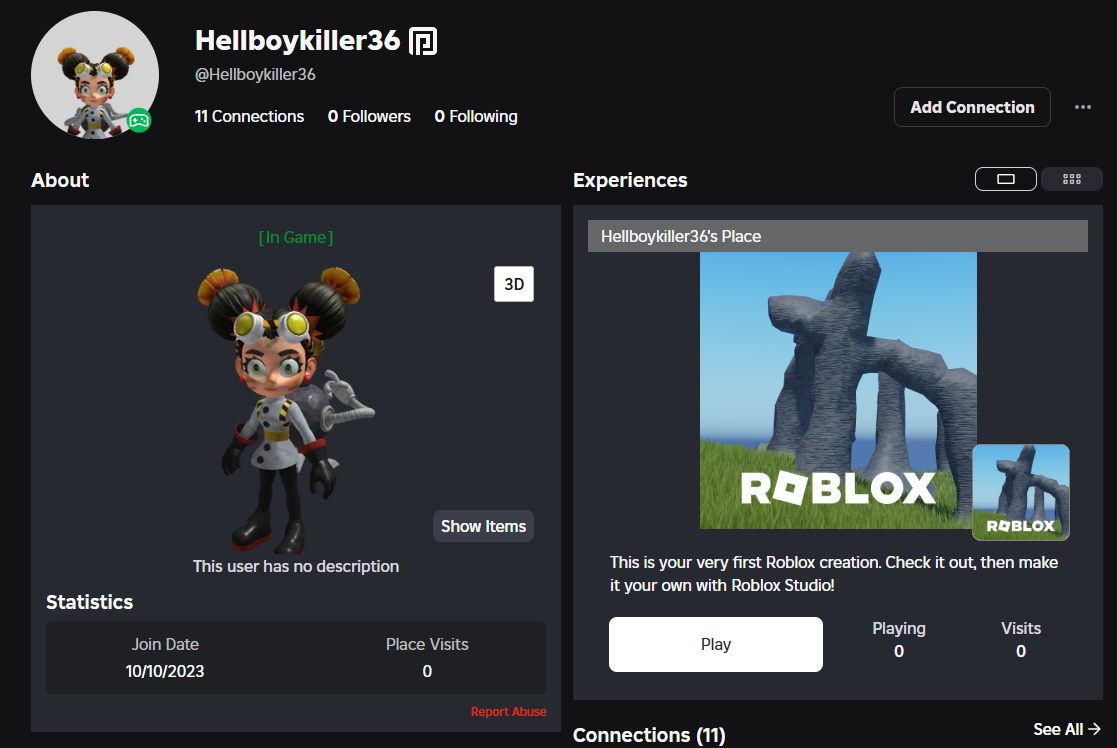Image resolution: width=1117 pixels, height=748 pixels.
Task: Click the 'This user has no description' text
Action: (296, 566)
